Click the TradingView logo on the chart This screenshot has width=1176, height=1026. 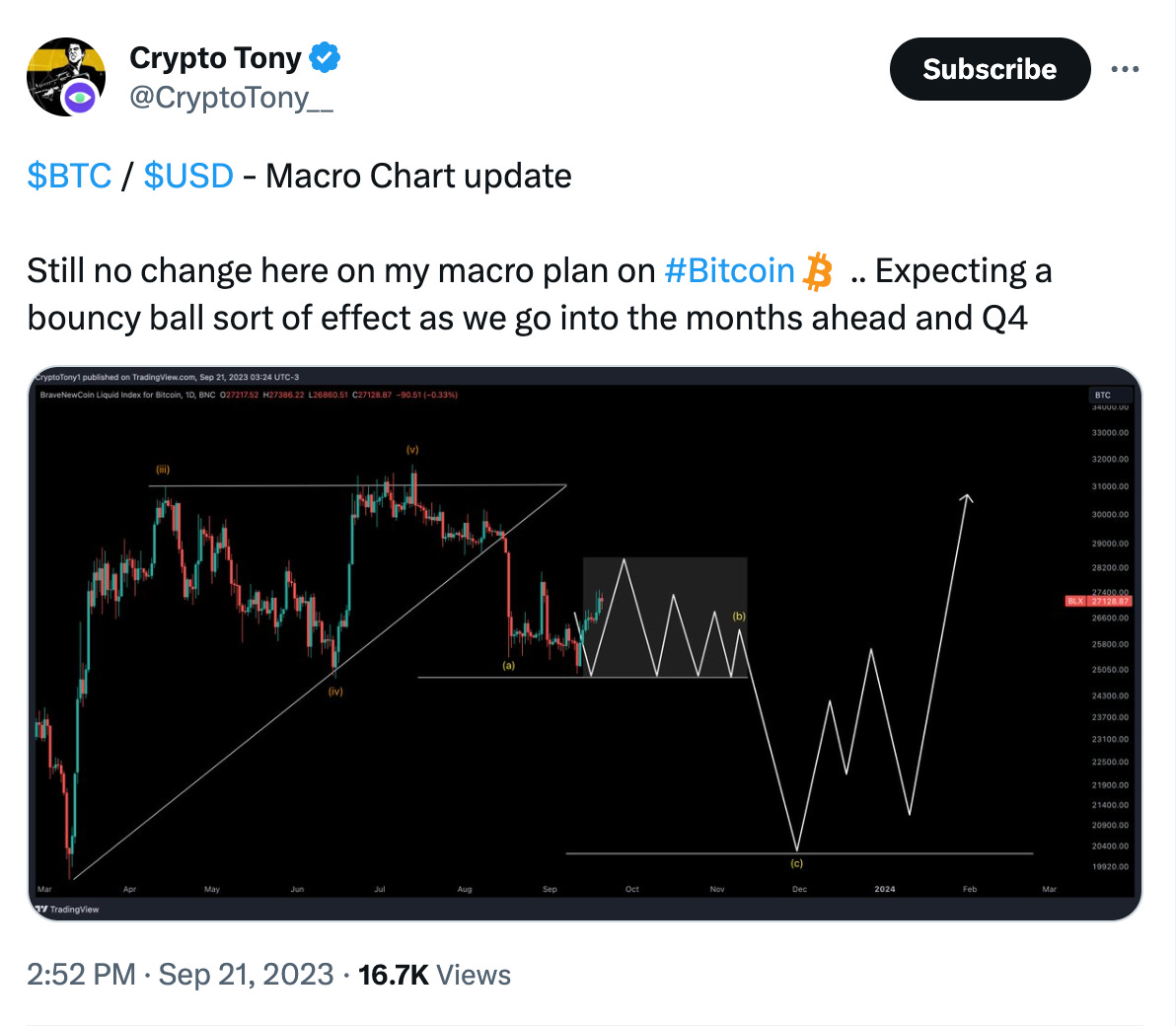pyautogui.click(x=67, y=909)
